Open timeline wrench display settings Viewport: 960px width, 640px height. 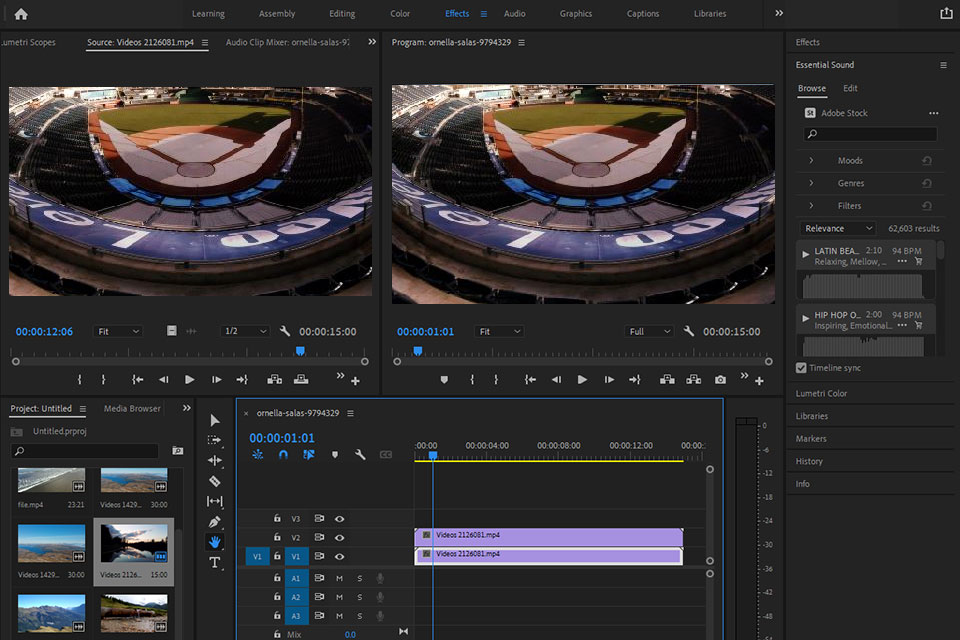tap(360, 455)
